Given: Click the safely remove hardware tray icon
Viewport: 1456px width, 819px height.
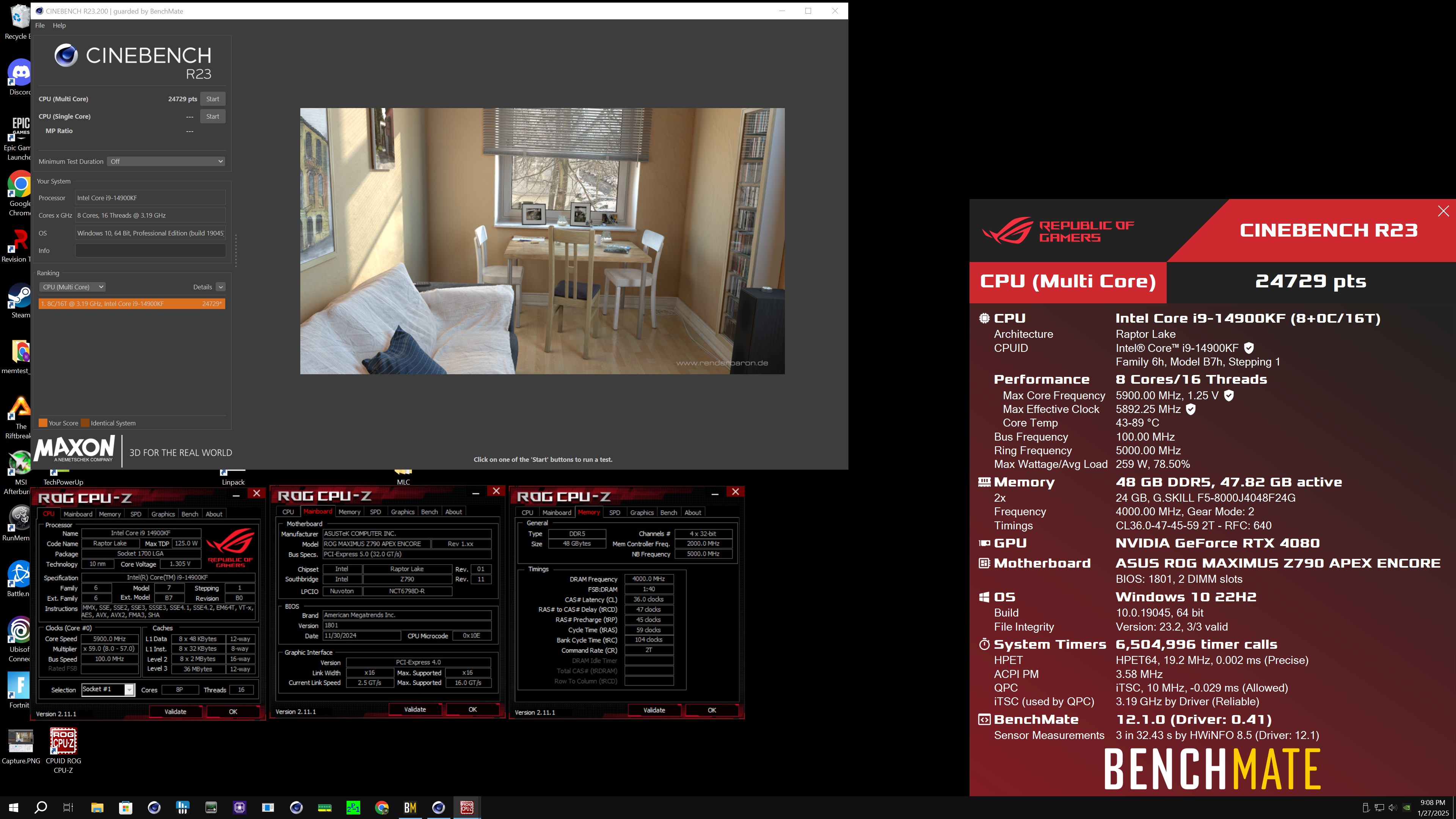Looking at the screenshot, I should coord(1365,808).
